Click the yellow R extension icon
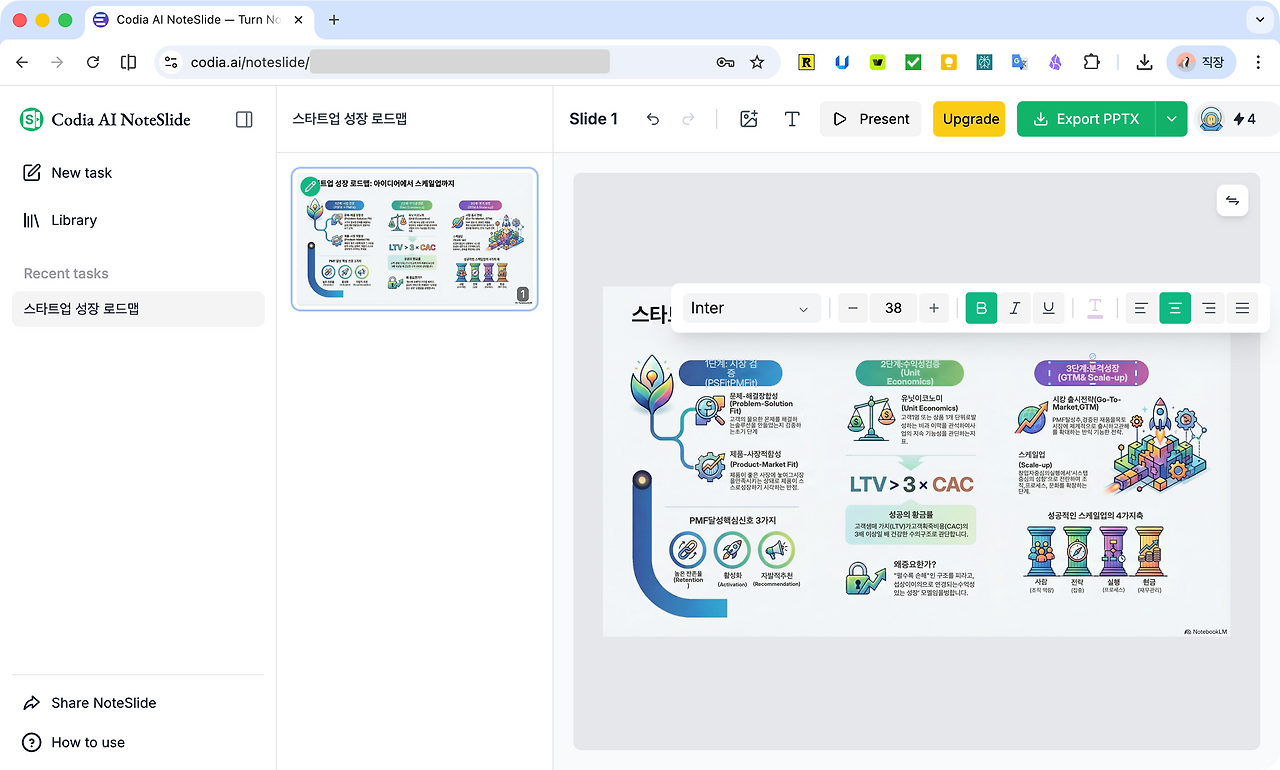 (x=807, y=62)
